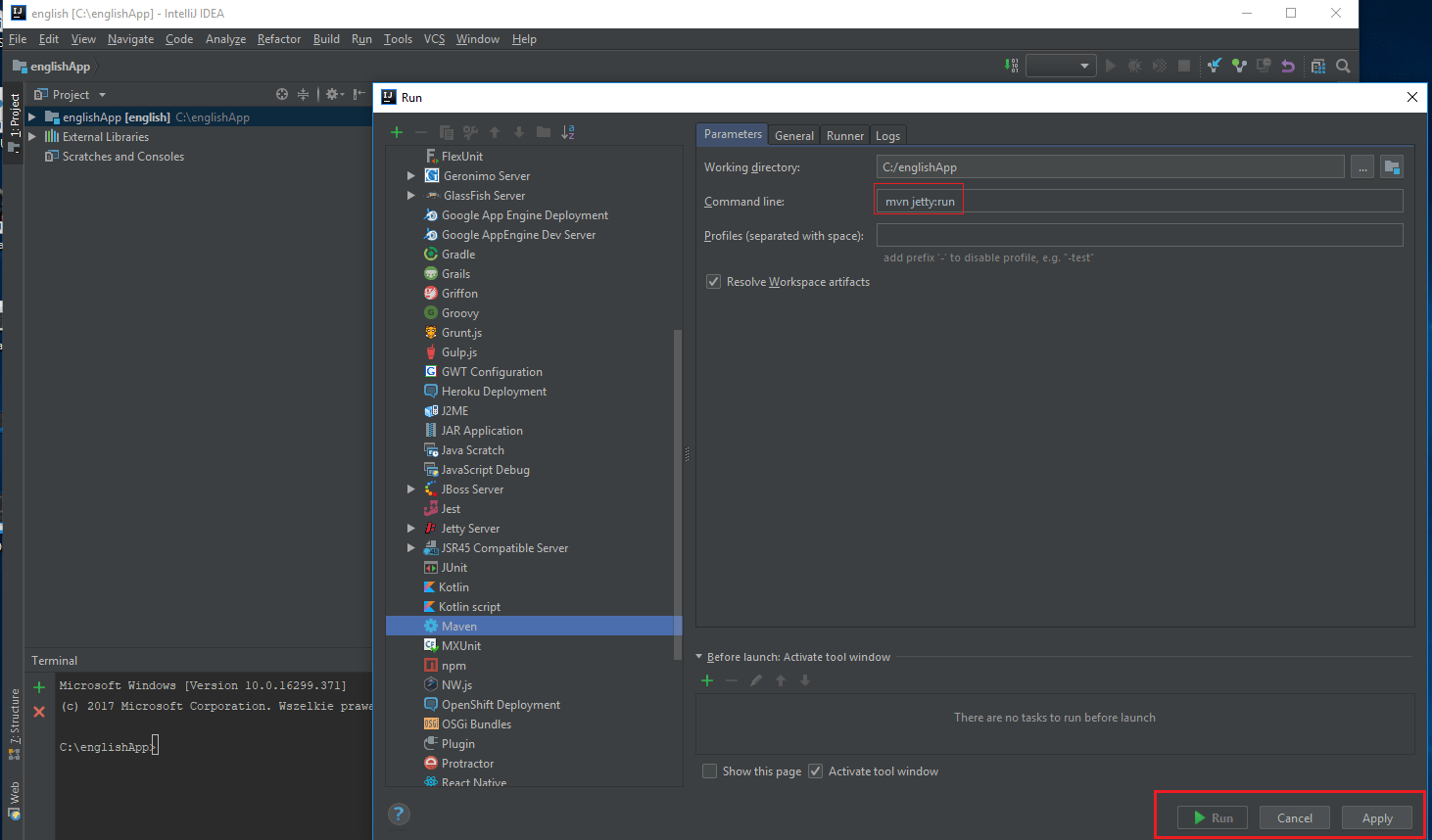Image resolution: width=1432 pixels, height=840 pixels.
Task: Select the browse folder icon next to Working directory
Action: (x=1392, y=166)
